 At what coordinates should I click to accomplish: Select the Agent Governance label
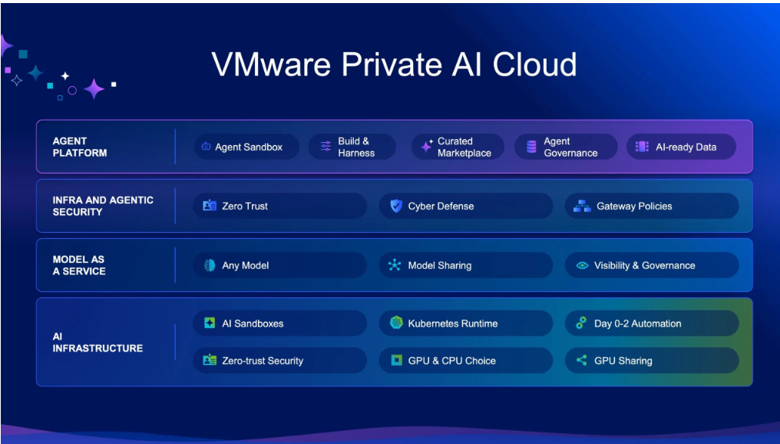pyautogui.click(x=571, y=147)
